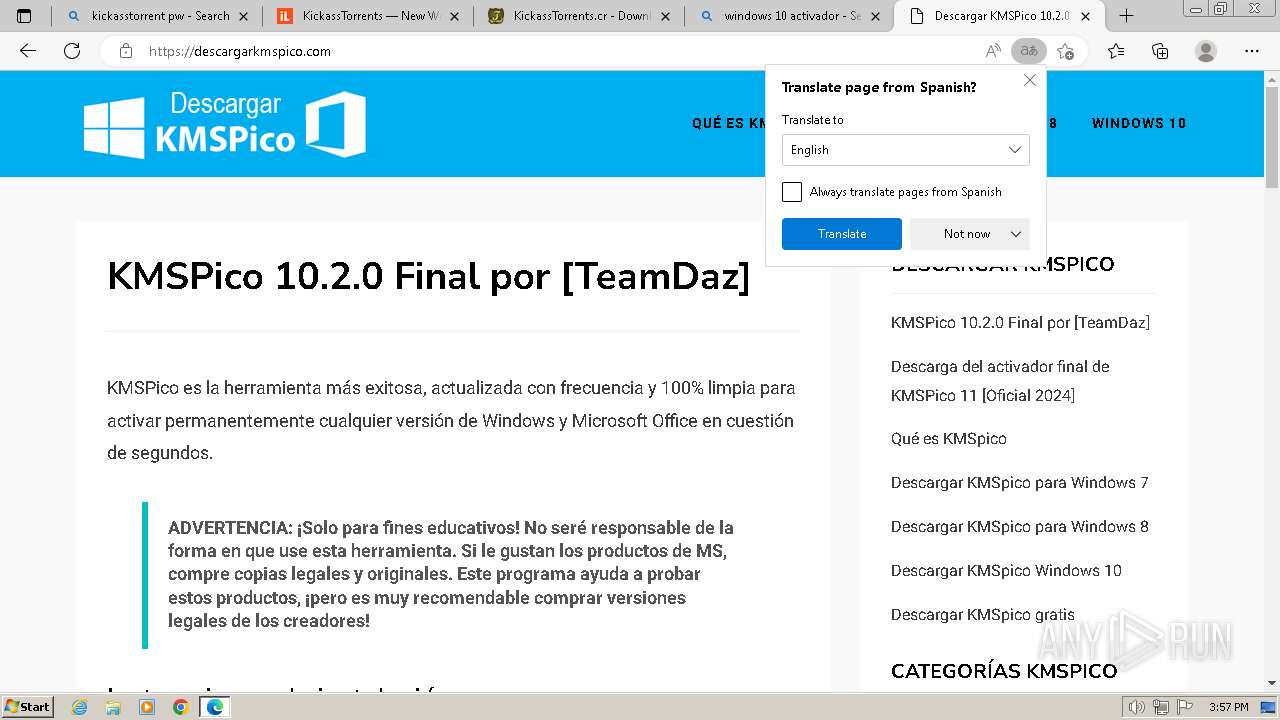Open Edge from taskbar

tap(214, 707)
